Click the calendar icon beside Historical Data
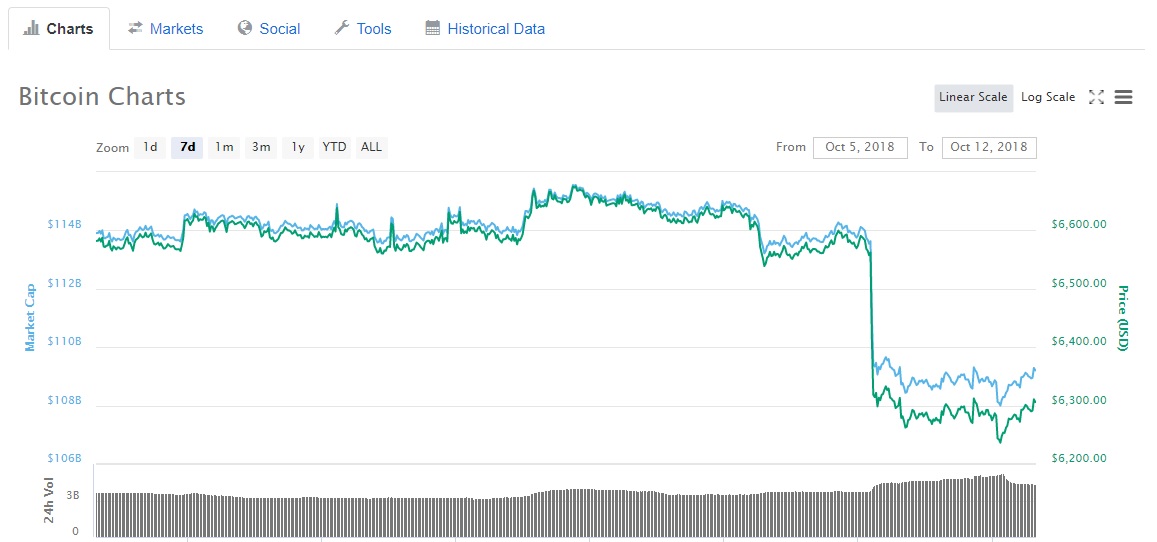 (433, 28)
